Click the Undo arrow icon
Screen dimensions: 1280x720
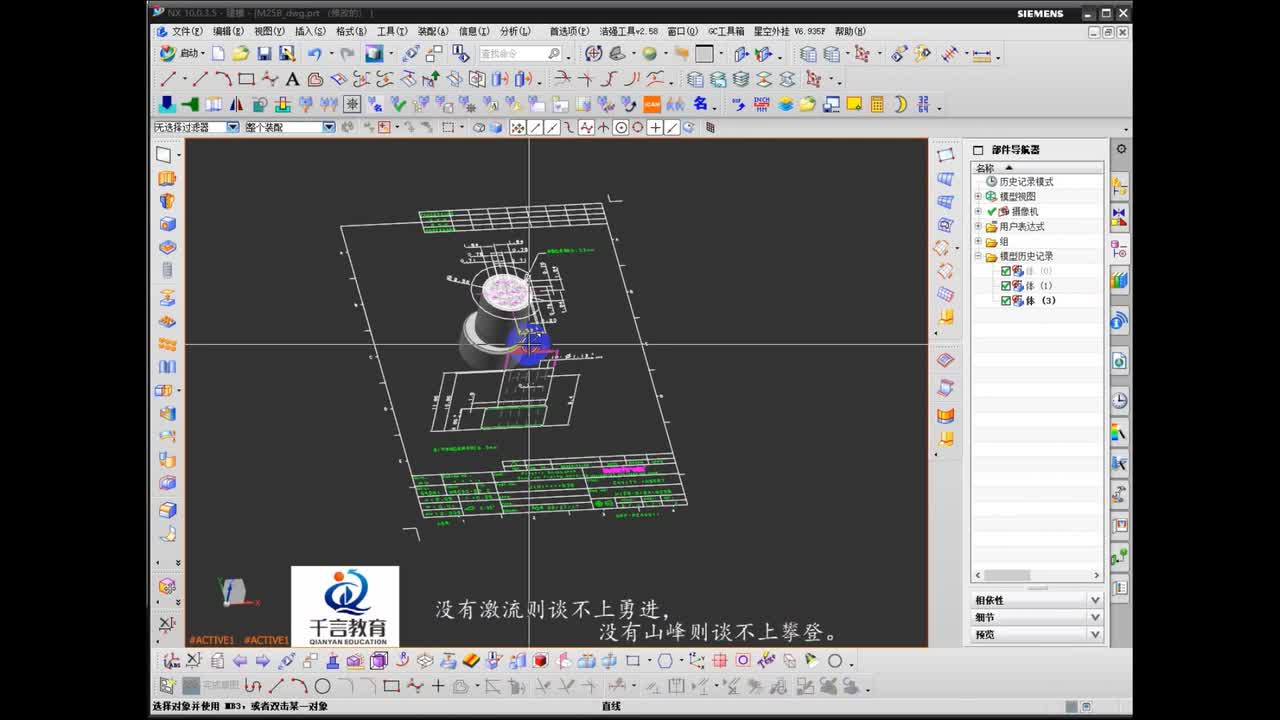click(x=315, y=54)
